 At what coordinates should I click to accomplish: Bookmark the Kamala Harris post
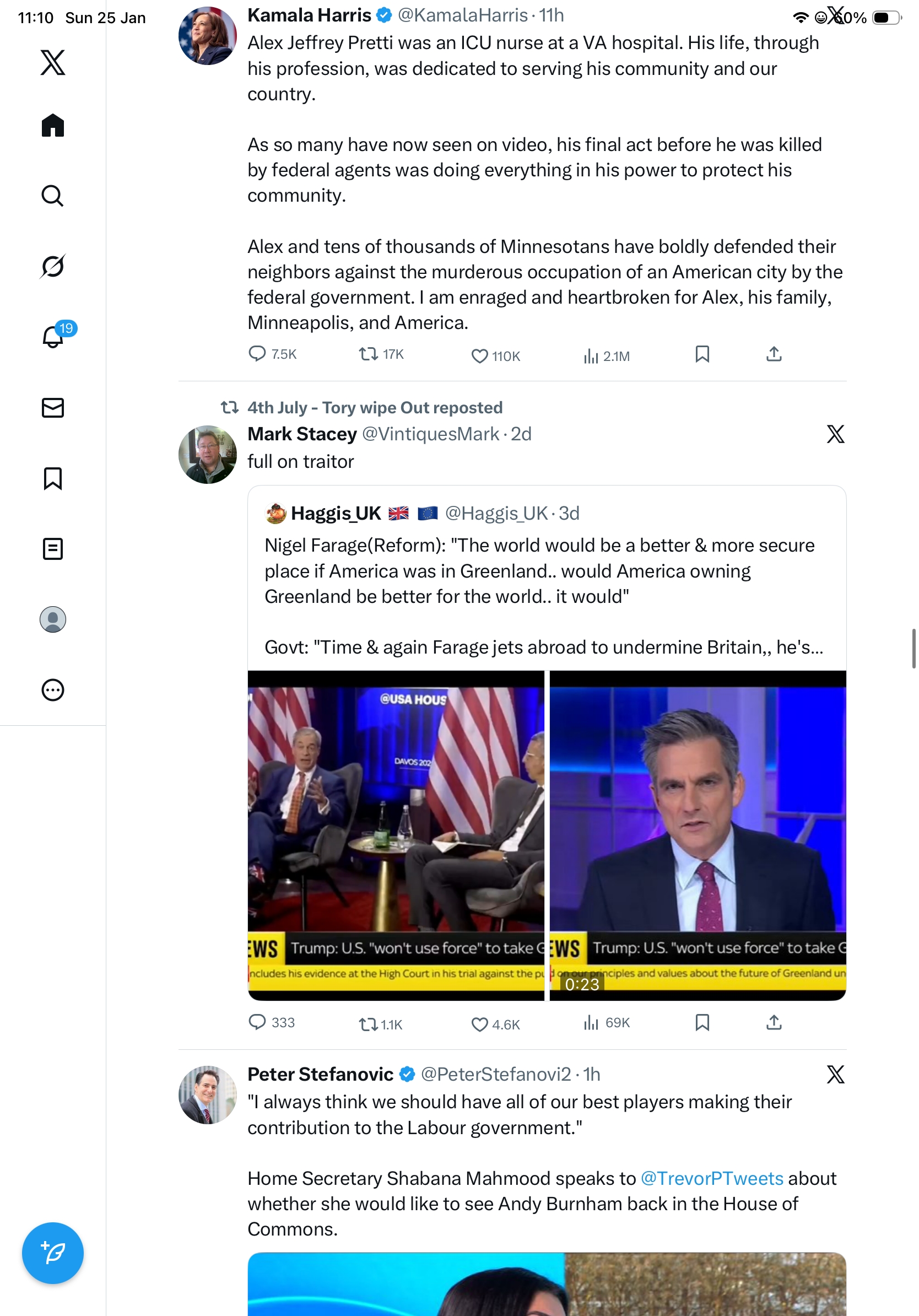pos(702,354)
